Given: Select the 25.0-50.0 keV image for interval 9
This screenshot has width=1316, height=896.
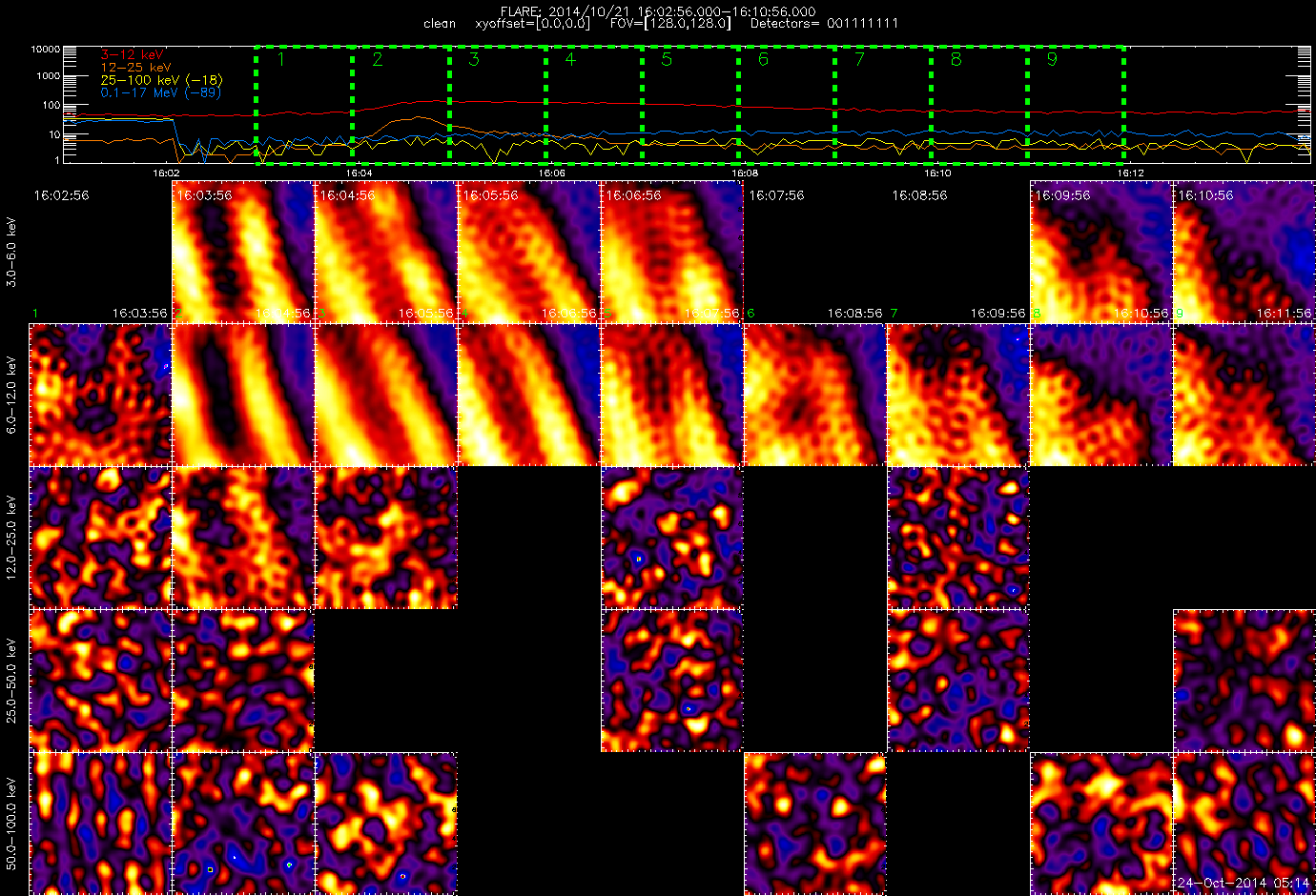Looking at the screenshot, I should point(1244,681).
